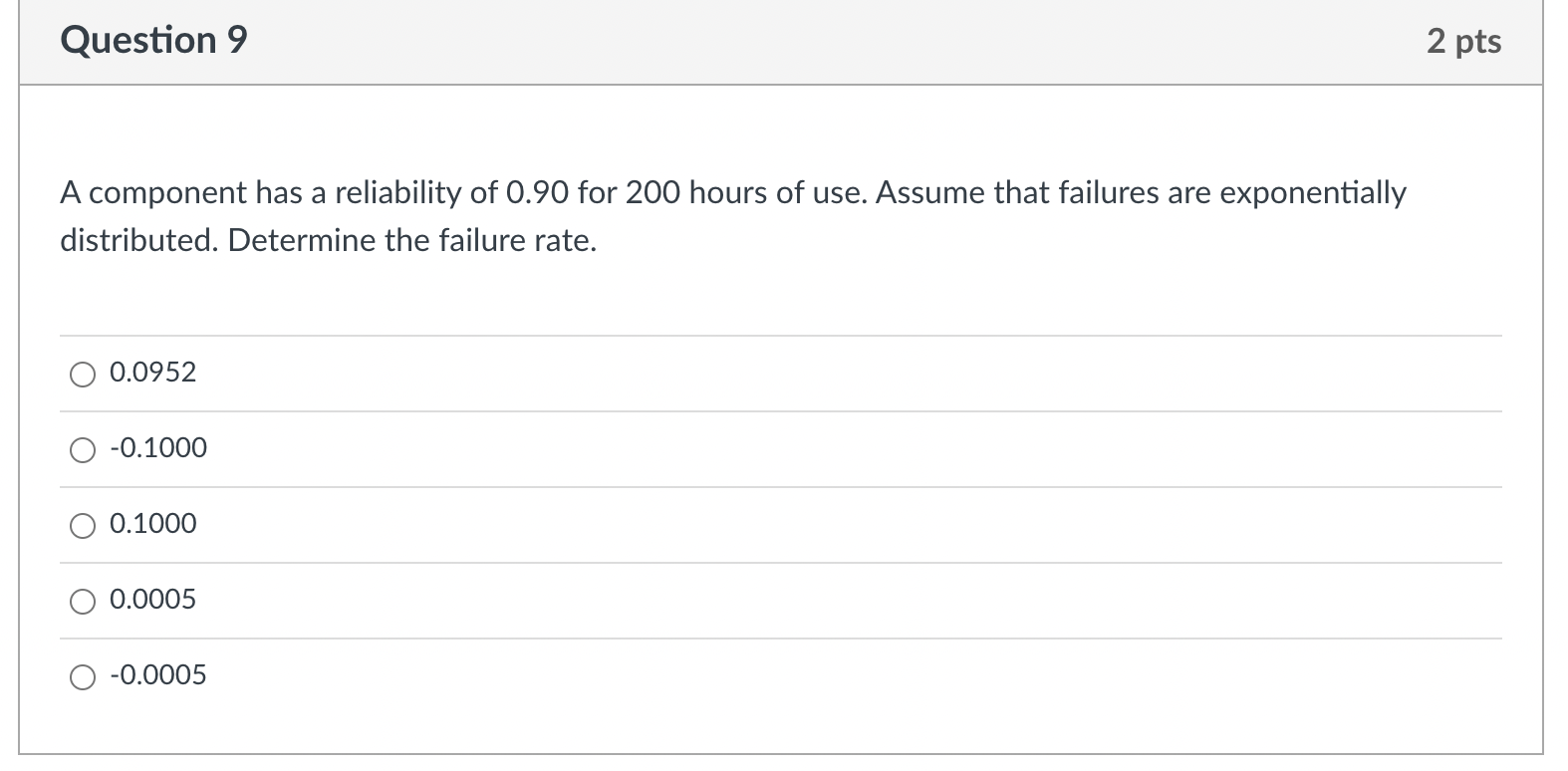
Task: Click the third answer row
Action: click(697, 525)
